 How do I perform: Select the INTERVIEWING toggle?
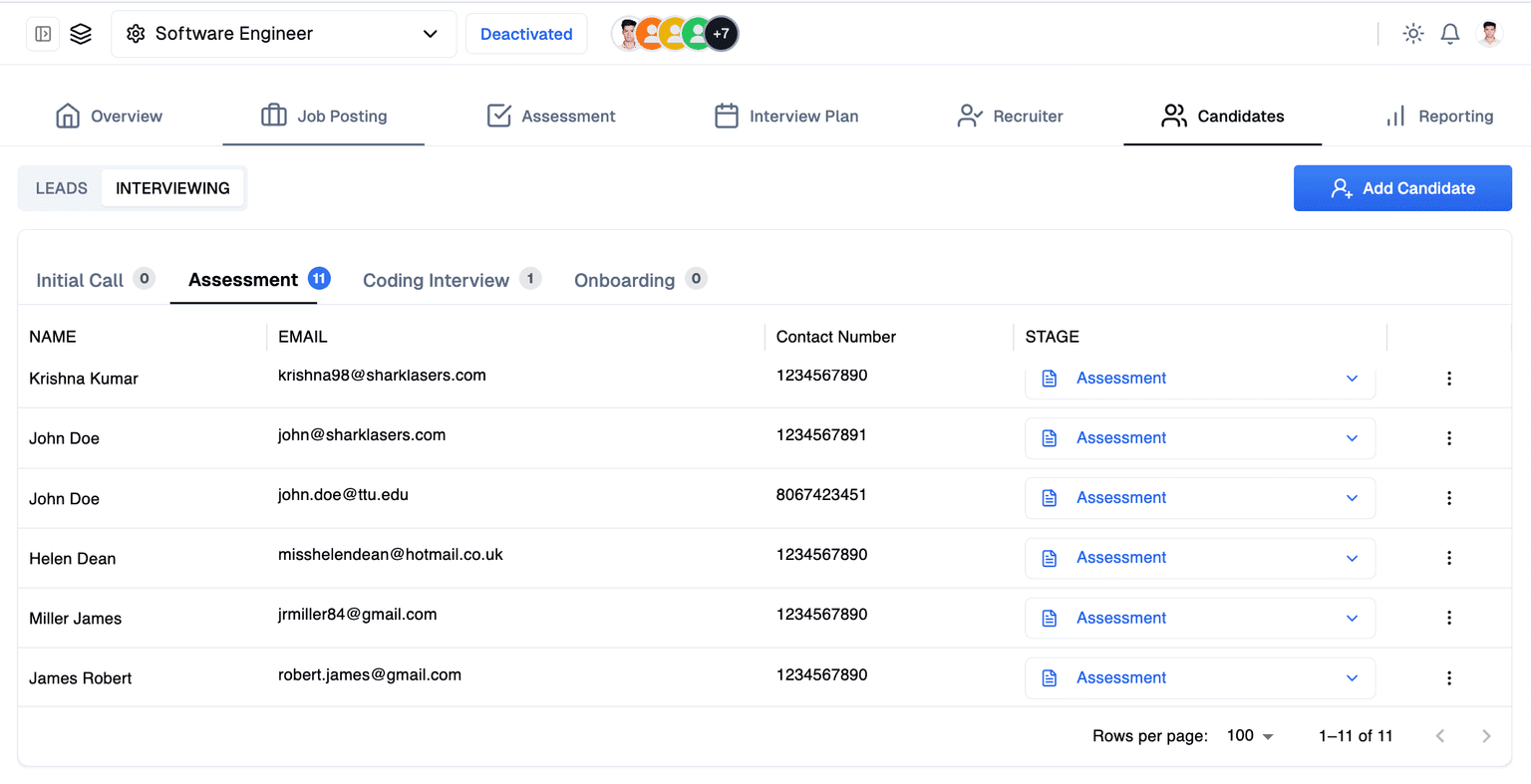click(x=172, y=188)
